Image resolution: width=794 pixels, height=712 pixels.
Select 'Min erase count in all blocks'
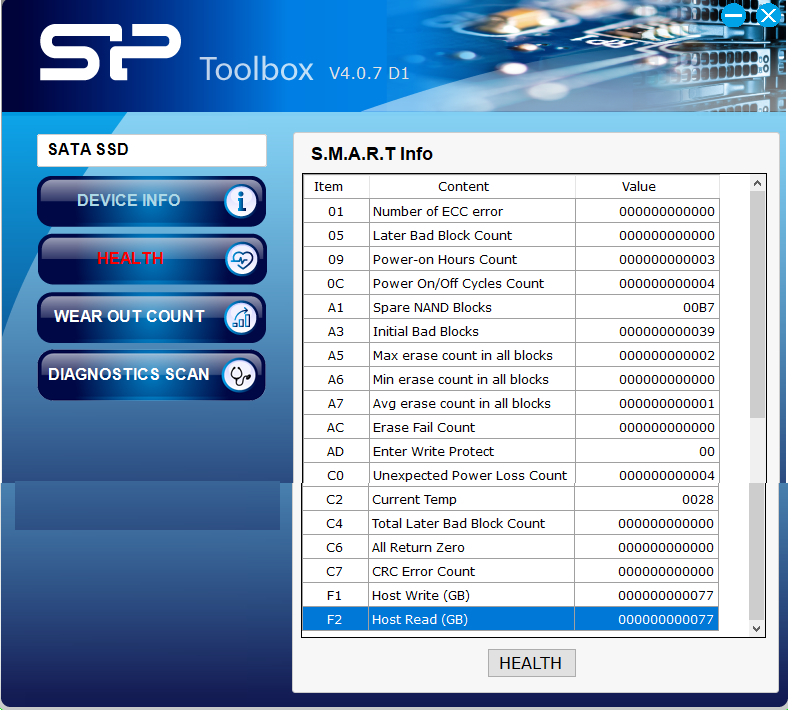[x=511, y=379]
